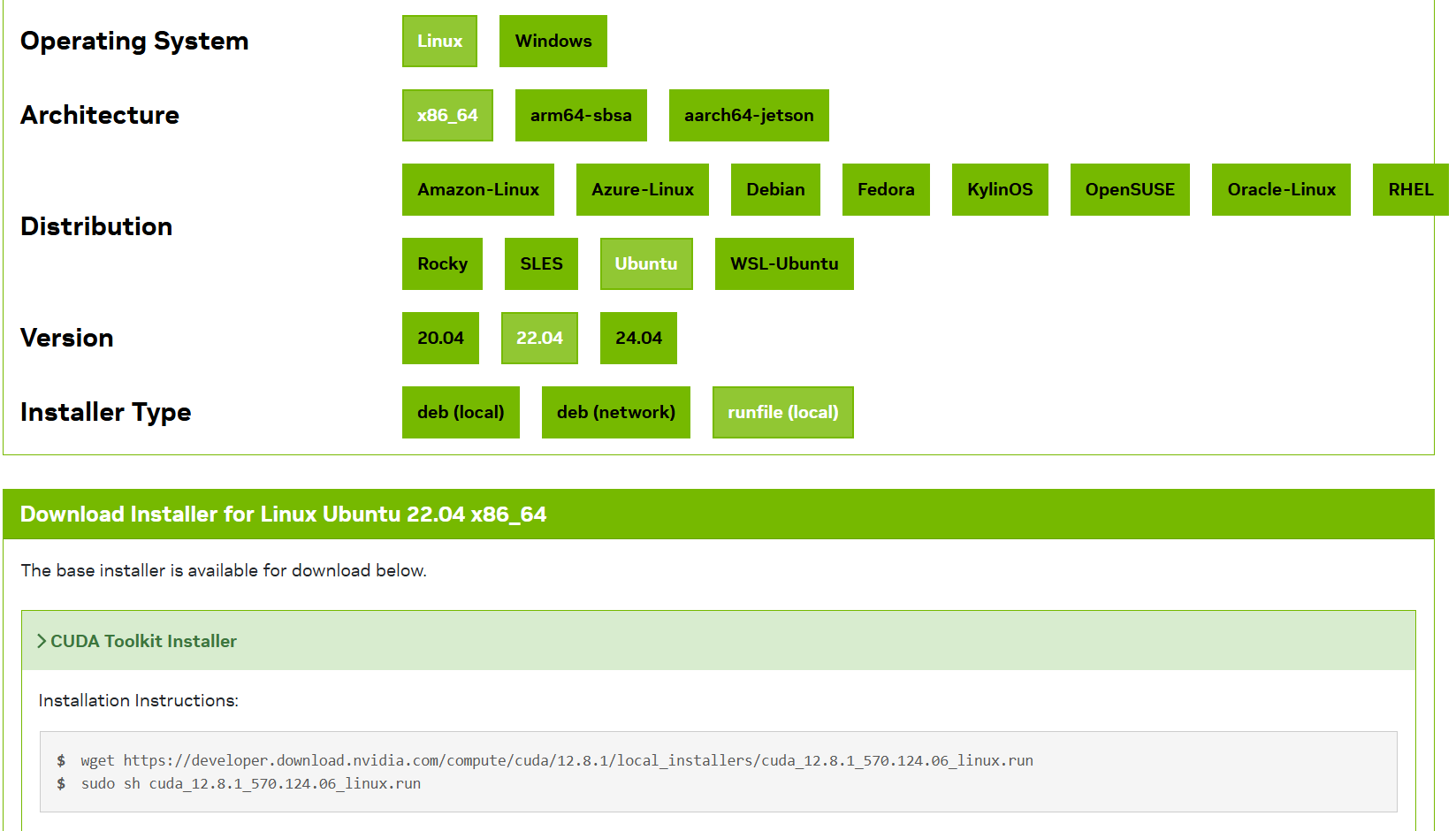Pick OpenSUSE distribution

(x=1130, y=189)
